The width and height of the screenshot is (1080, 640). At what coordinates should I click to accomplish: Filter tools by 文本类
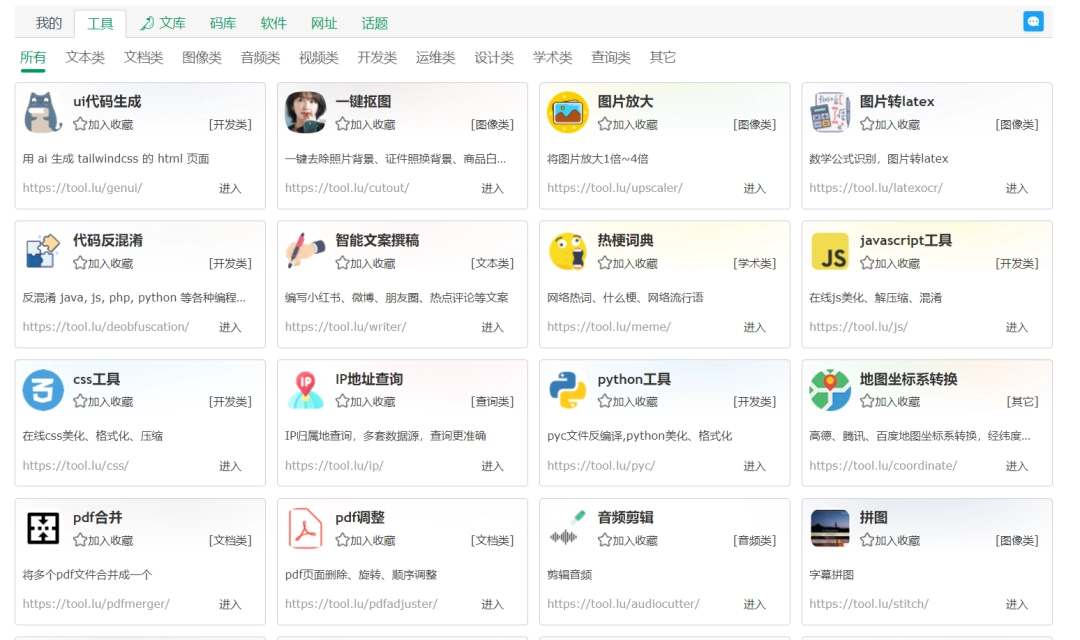tap(85, 58)
